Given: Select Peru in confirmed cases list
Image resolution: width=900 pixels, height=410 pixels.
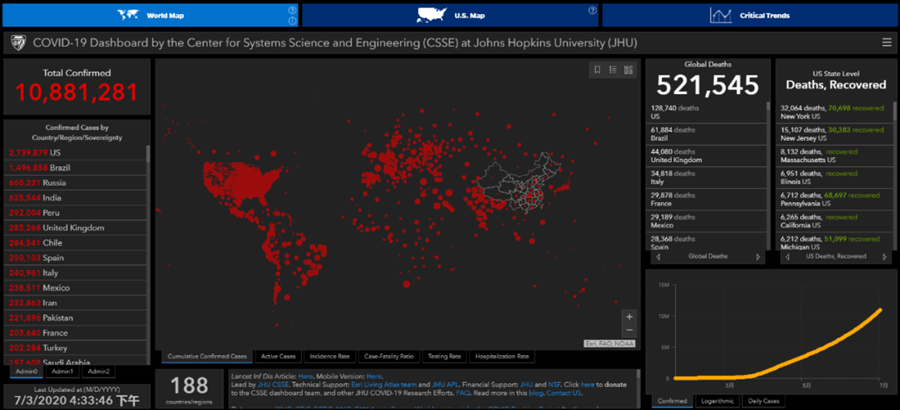Looking at the screenshot, I should click(77, 212).
